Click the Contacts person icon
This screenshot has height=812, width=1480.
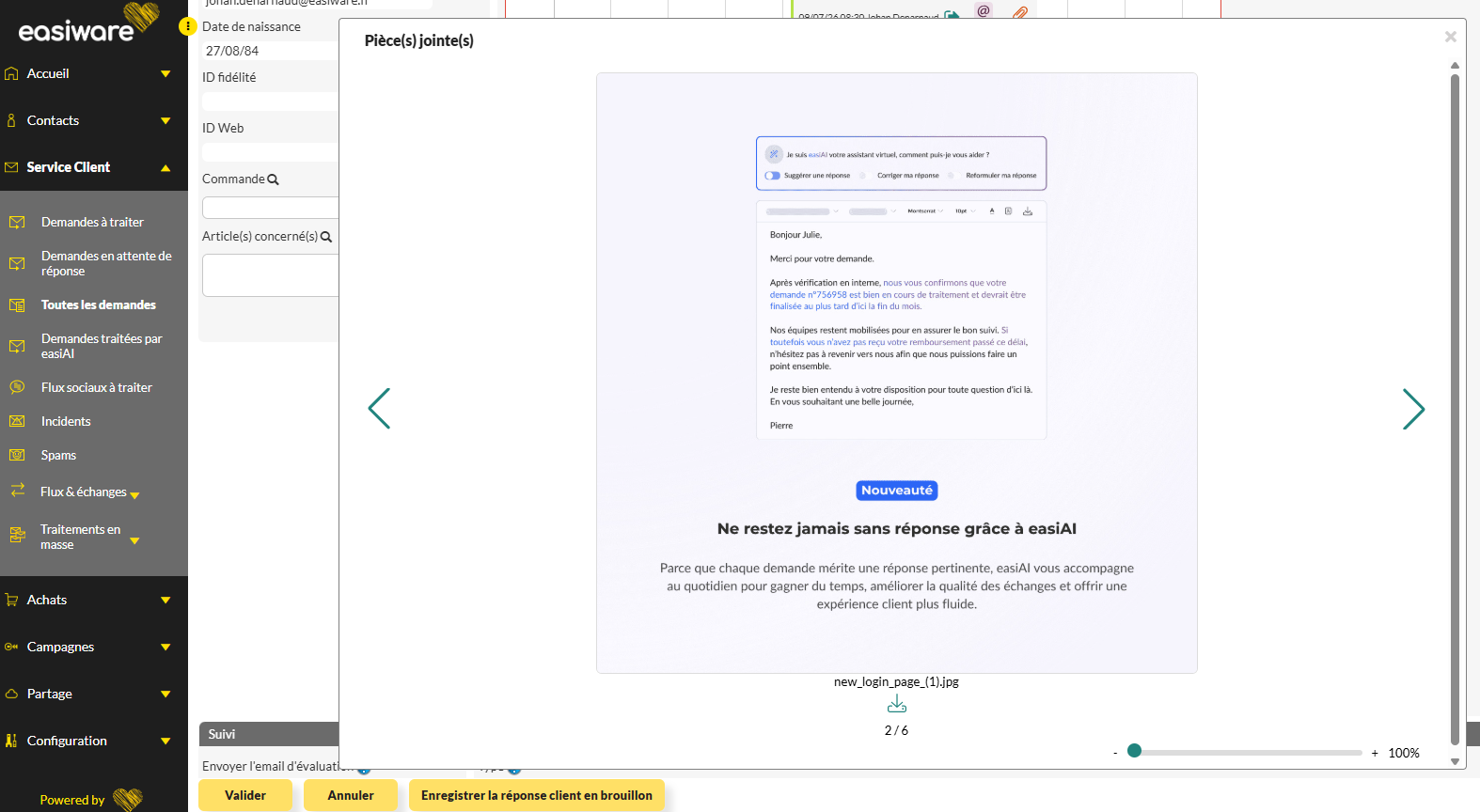point(11,120)
